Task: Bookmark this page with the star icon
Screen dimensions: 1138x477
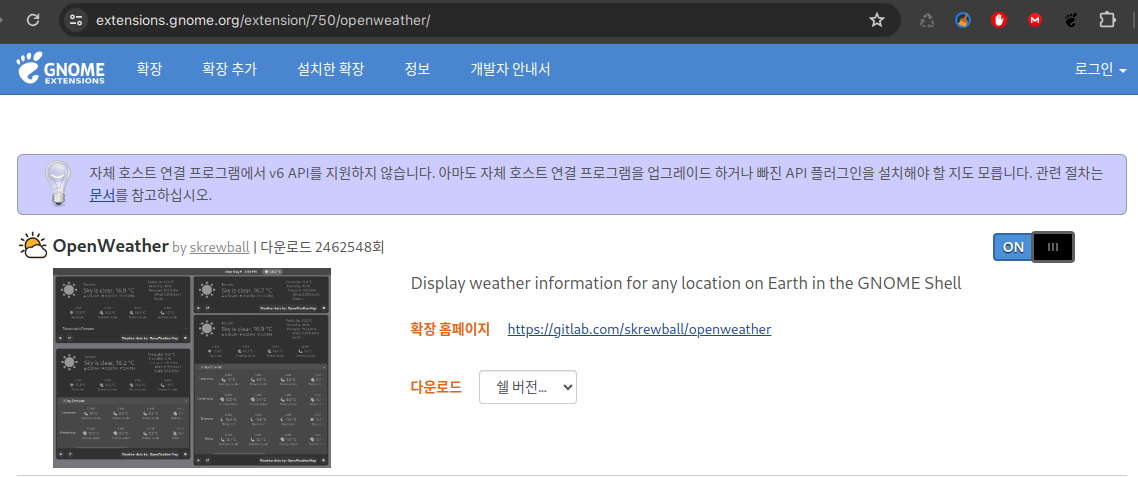Action: coord(877,20)
